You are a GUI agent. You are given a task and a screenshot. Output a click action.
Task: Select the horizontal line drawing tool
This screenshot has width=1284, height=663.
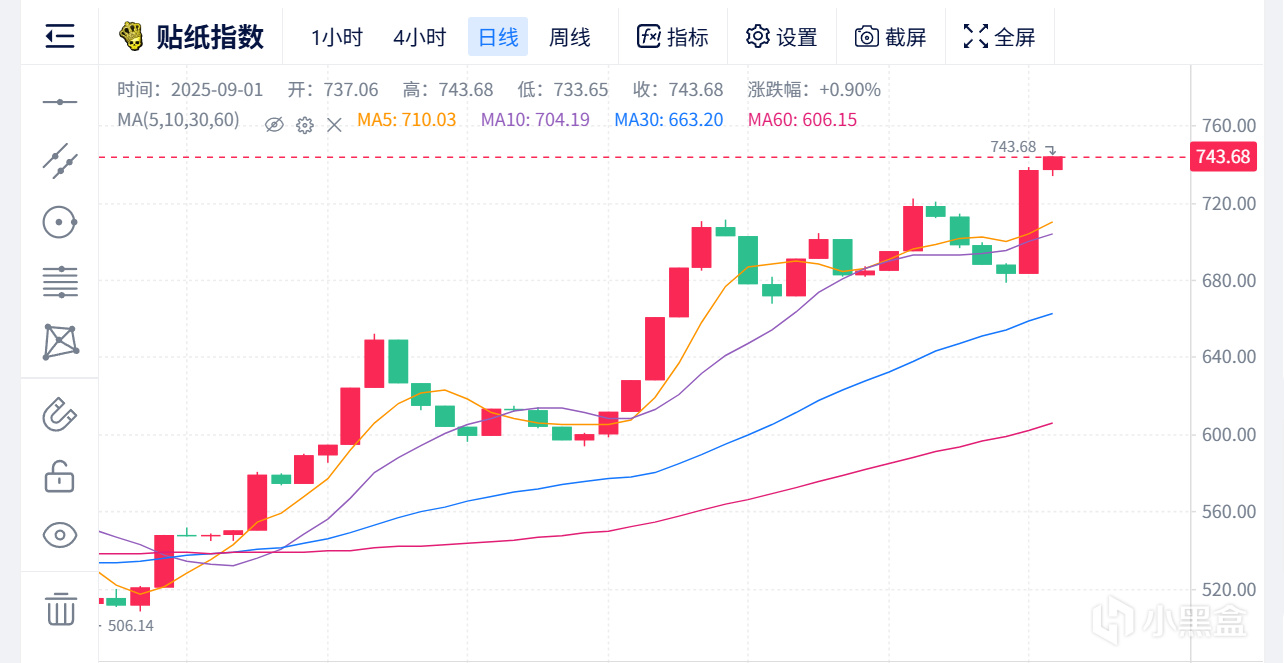60,102
